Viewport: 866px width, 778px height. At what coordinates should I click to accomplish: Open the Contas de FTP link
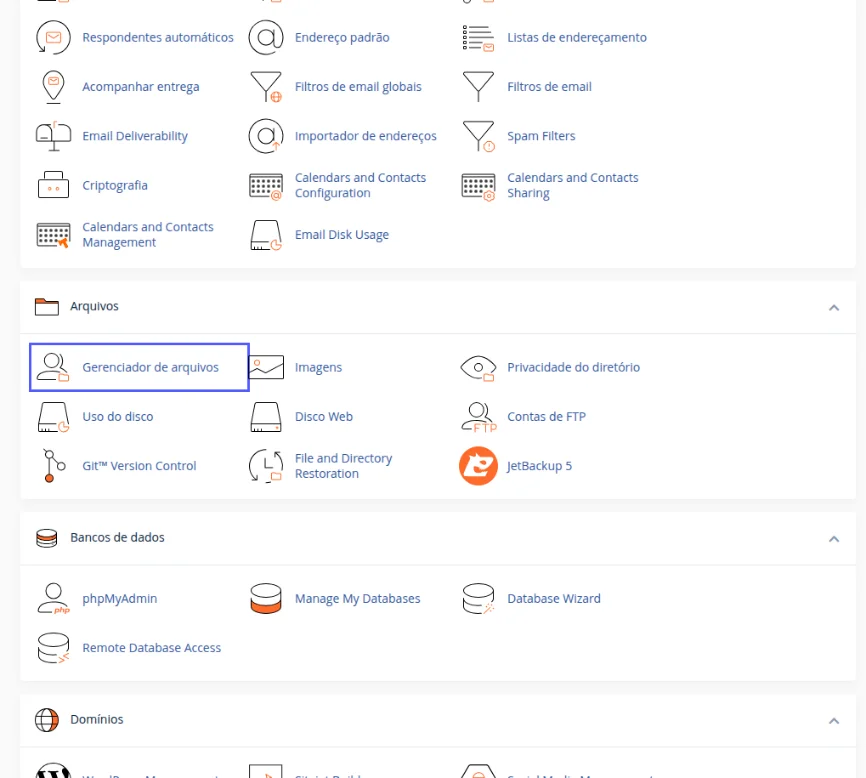point(546,417)
